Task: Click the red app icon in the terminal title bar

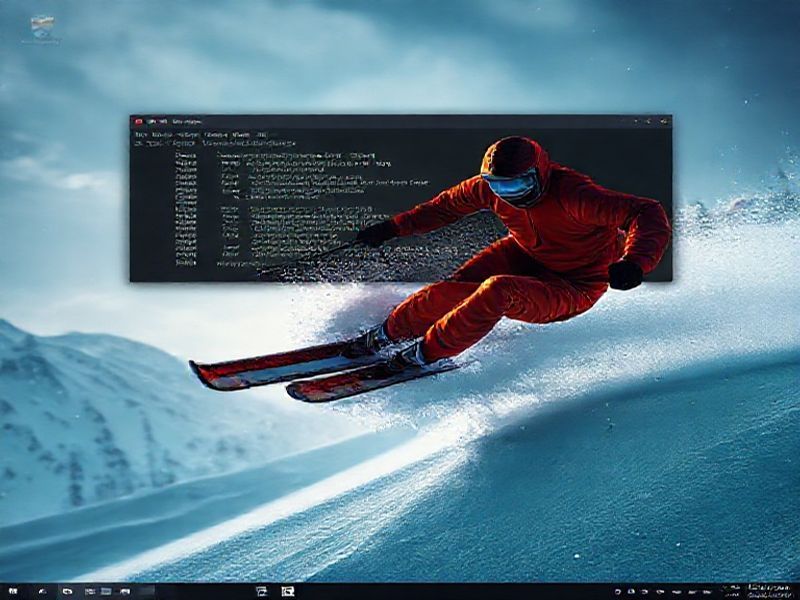Action: point(138,121)
